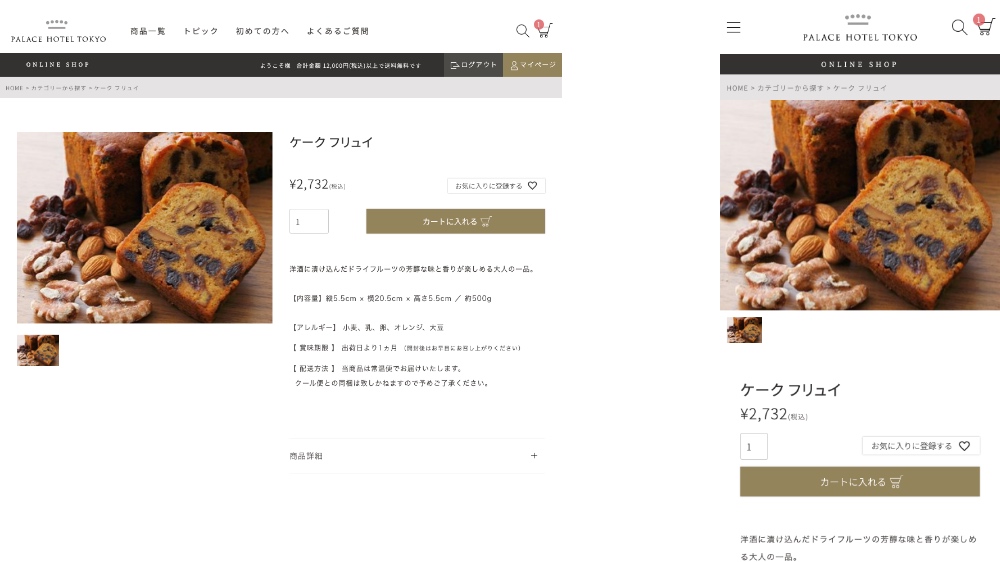
Task: Click the Palace Hotel Tokyo logo in the desktop header
Action: pyautogui.click(x=59, y=31)
